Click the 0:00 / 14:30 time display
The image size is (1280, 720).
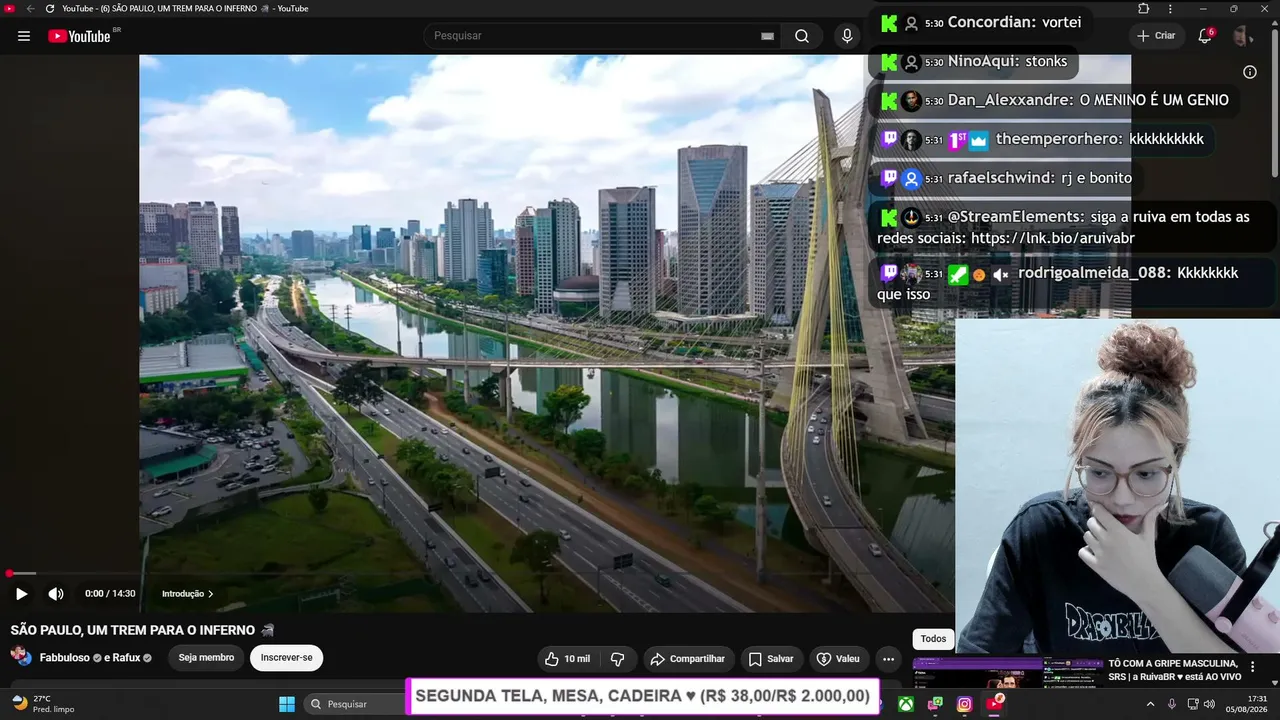(110, 594)
